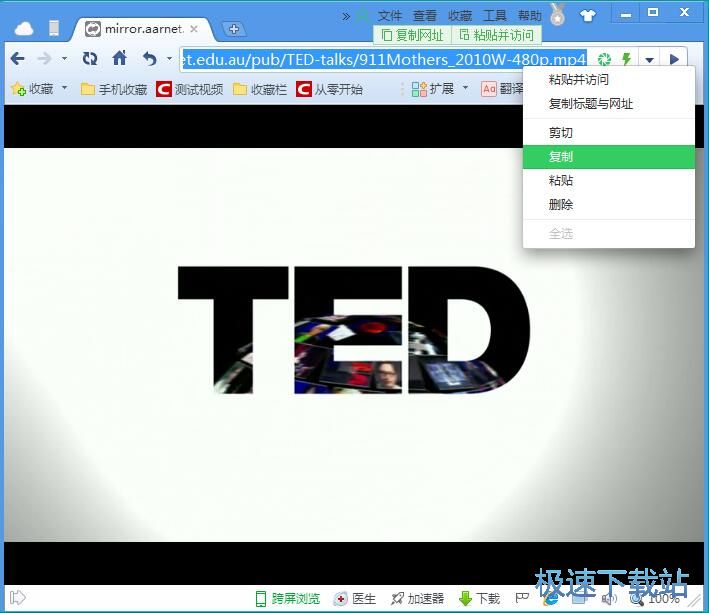Open the 收藏栏 bookmark folder
The height and width of the screenshot is (613, 709).
(260, 90)
